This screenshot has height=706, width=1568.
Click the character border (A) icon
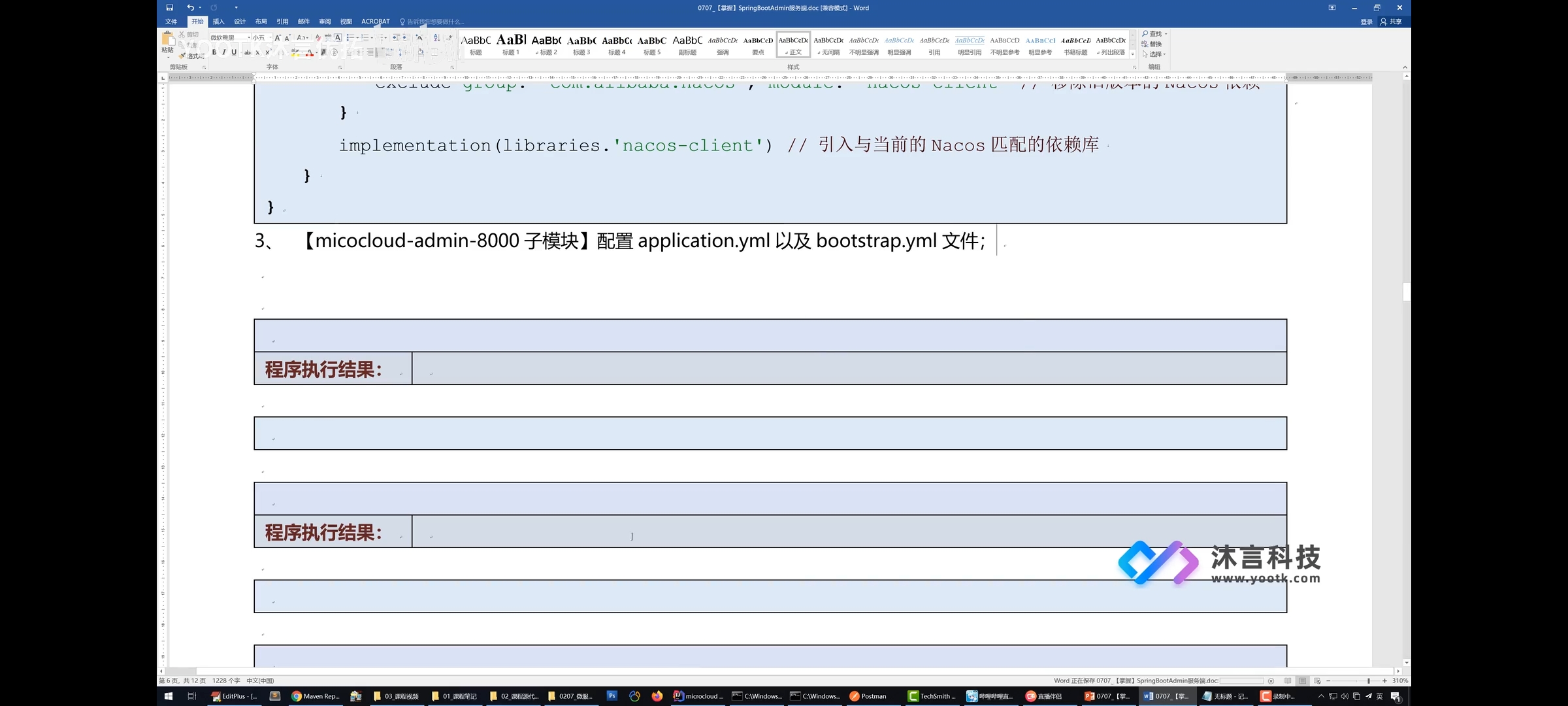338,38
